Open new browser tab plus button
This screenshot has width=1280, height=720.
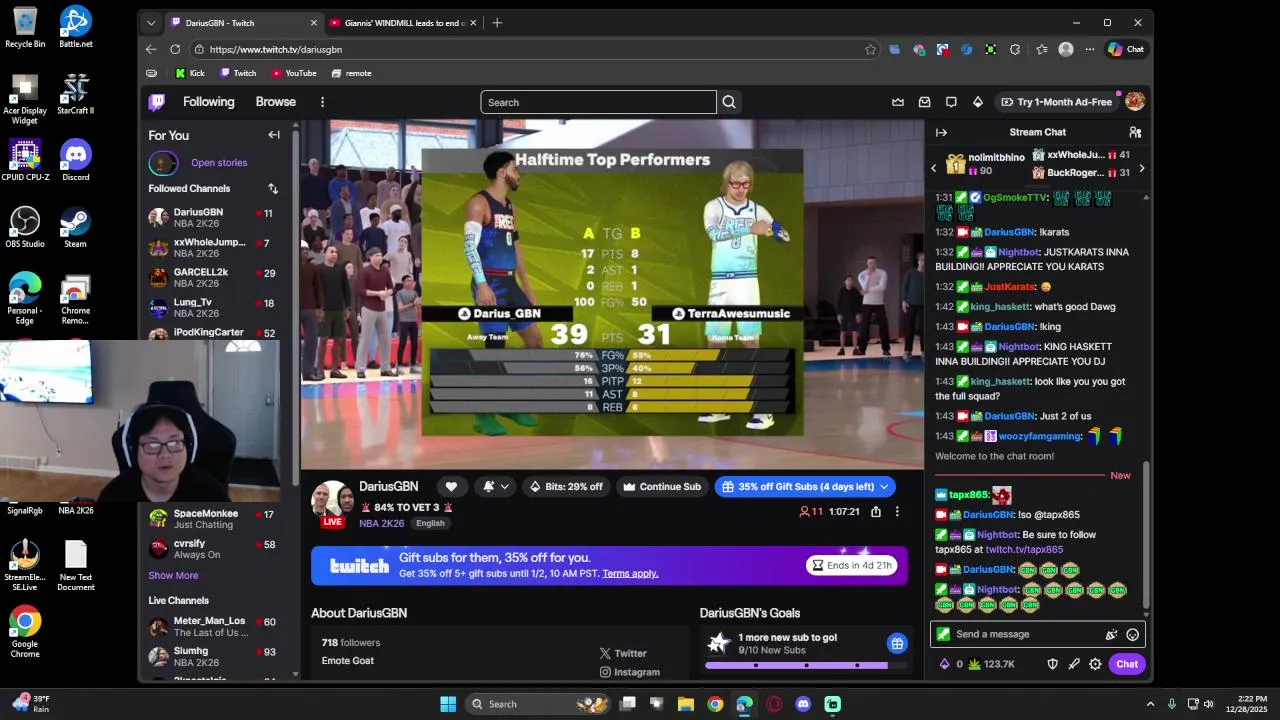pos(497,23)
